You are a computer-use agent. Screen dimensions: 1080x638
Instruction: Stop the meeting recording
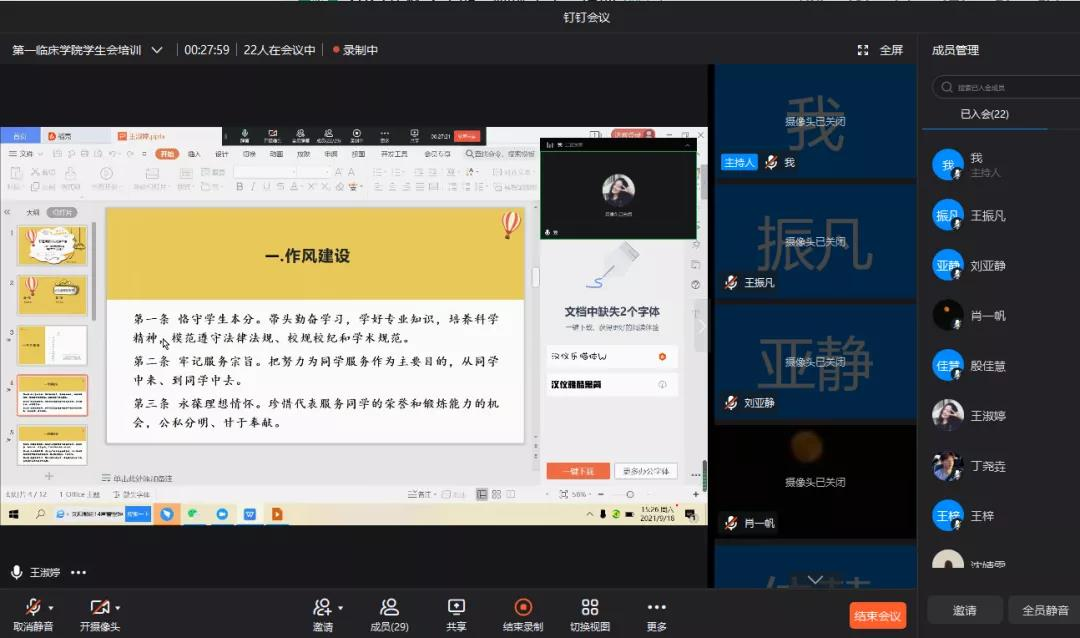523,608
